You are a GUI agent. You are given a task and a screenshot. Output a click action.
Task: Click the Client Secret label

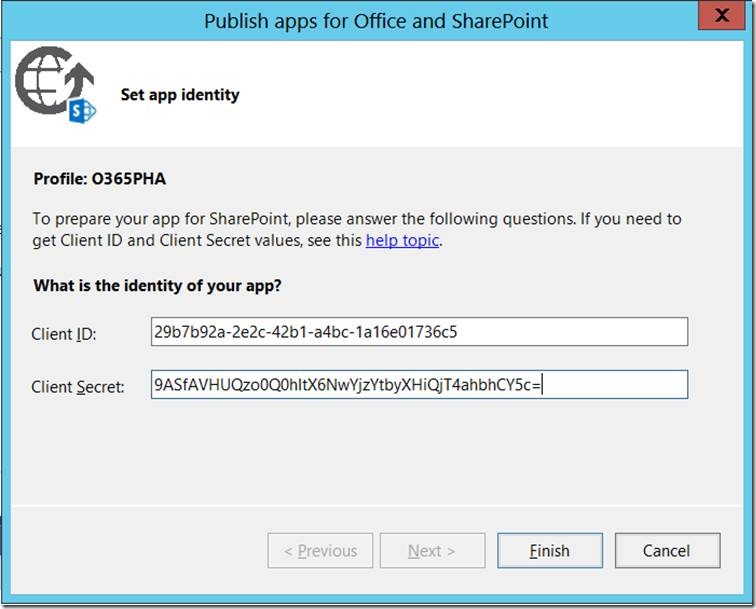coord(78,387)
